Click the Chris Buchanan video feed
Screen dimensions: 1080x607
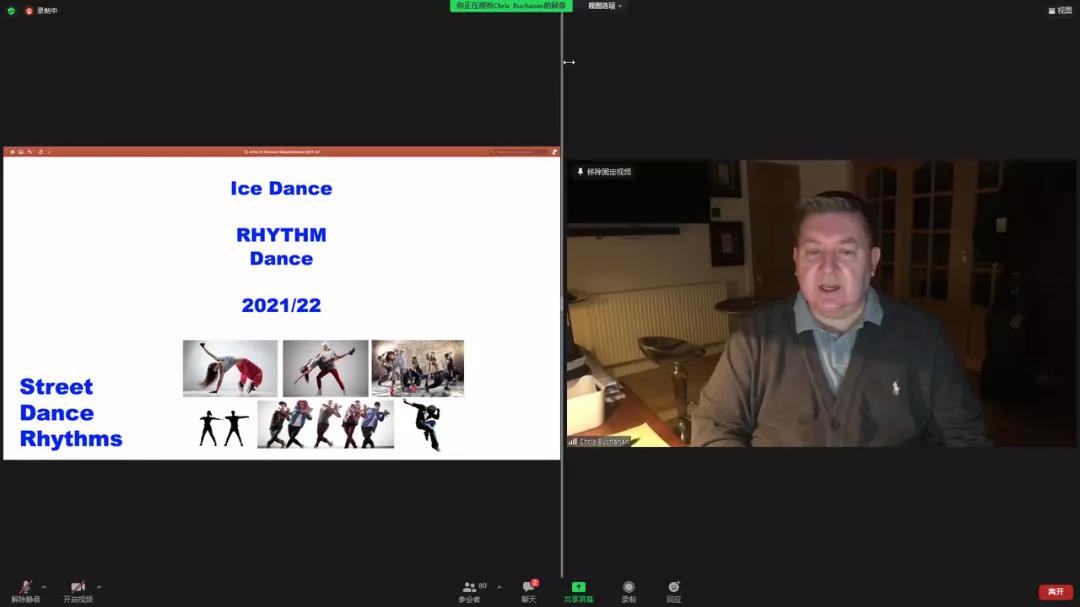pos(822,320)
